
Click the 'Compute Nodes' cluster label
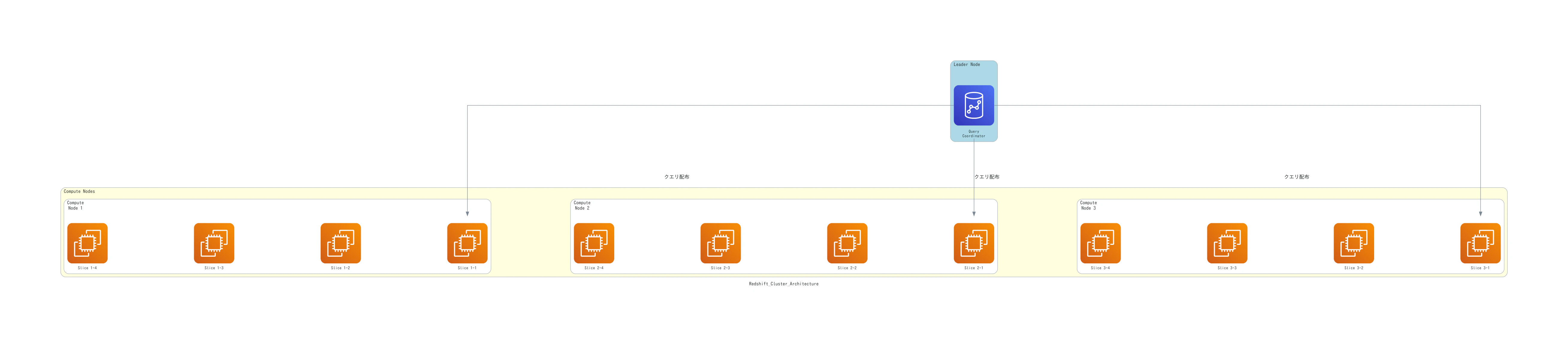click(79, 192)
